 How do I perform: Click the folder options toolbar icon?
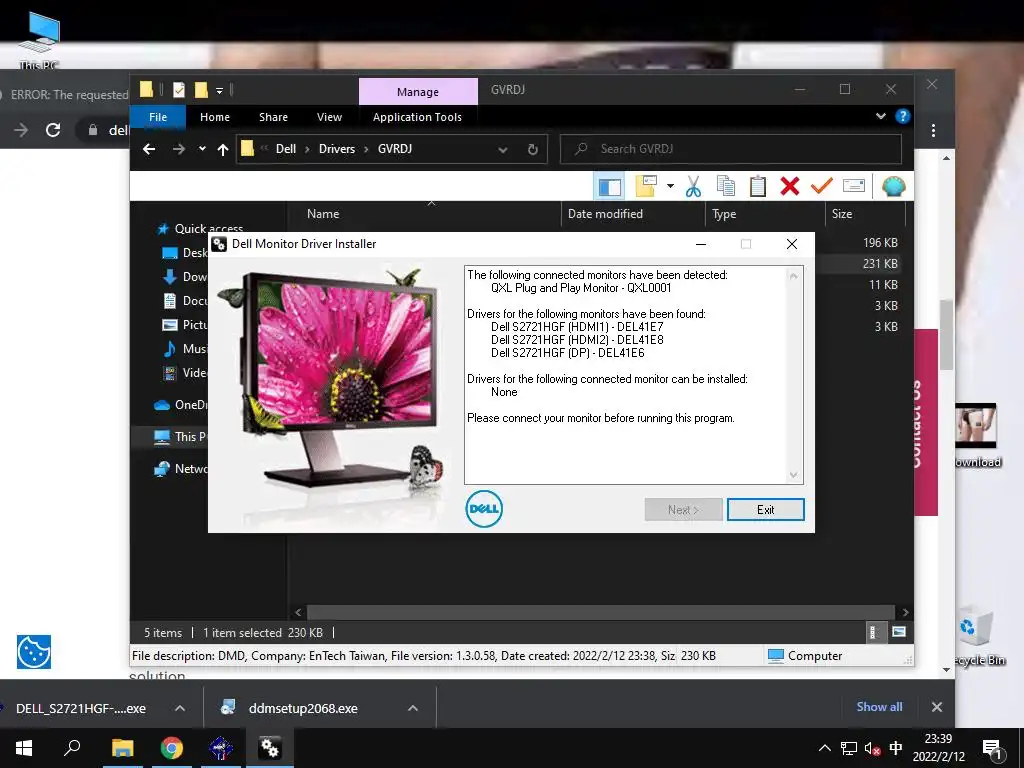click(x=646, y=186)
